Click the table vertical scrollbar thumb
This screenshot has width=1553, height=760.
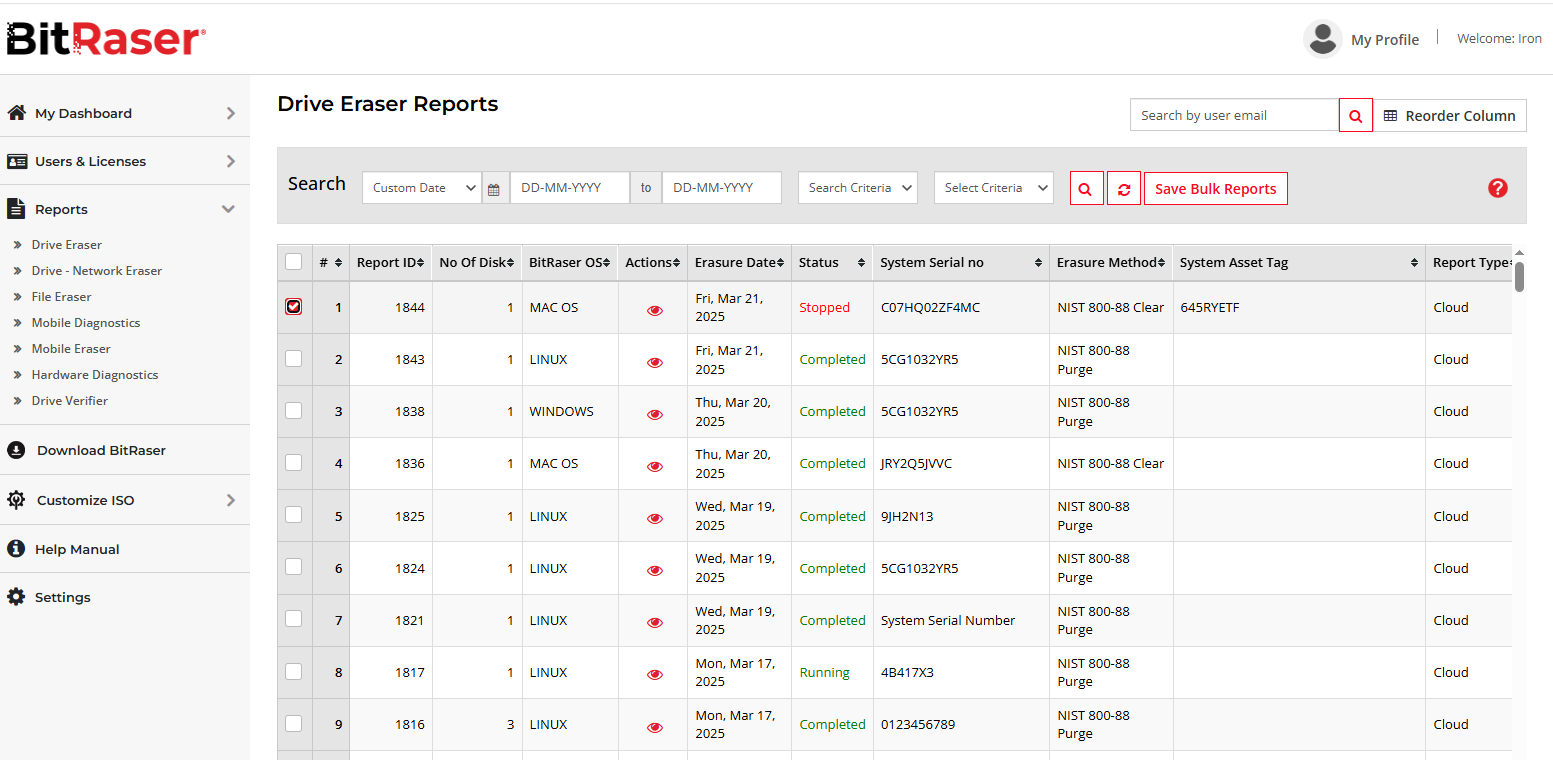(1519, 275)
